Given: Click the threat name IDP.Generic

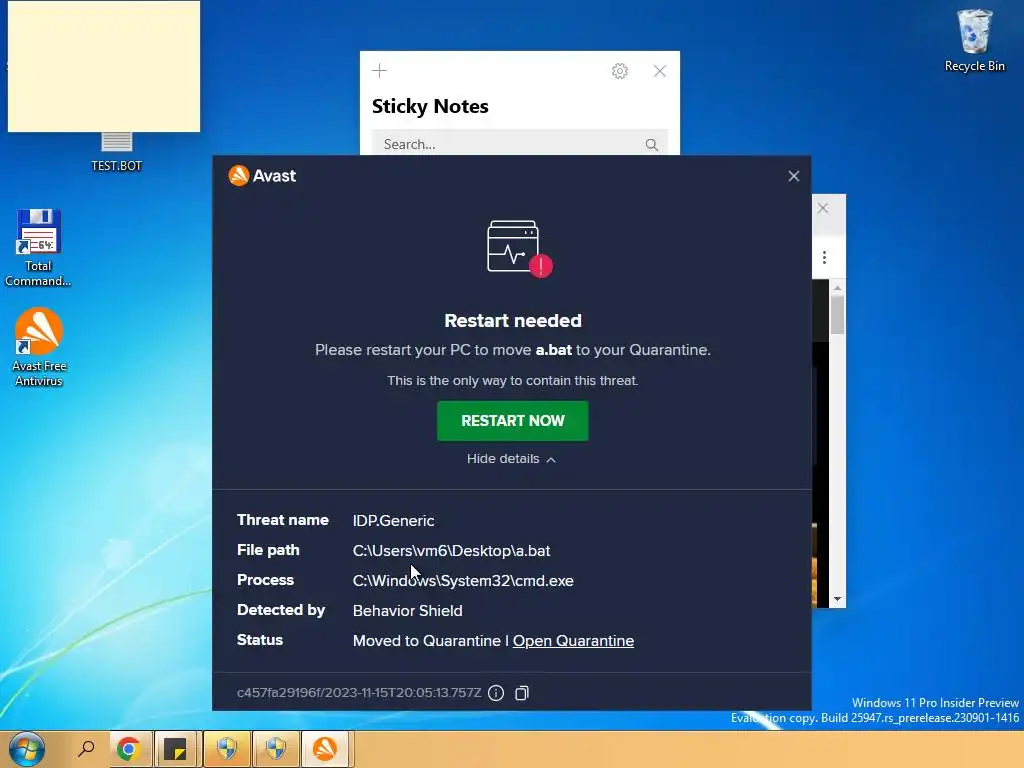Looking at the screenshot, I should (393, 521).
